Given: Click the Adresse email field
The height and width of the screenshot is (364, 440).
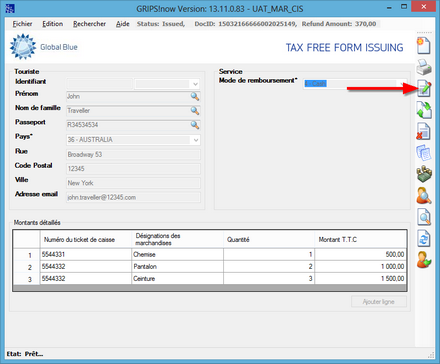Looking at the screenshot, I should (x=133, y=197).
